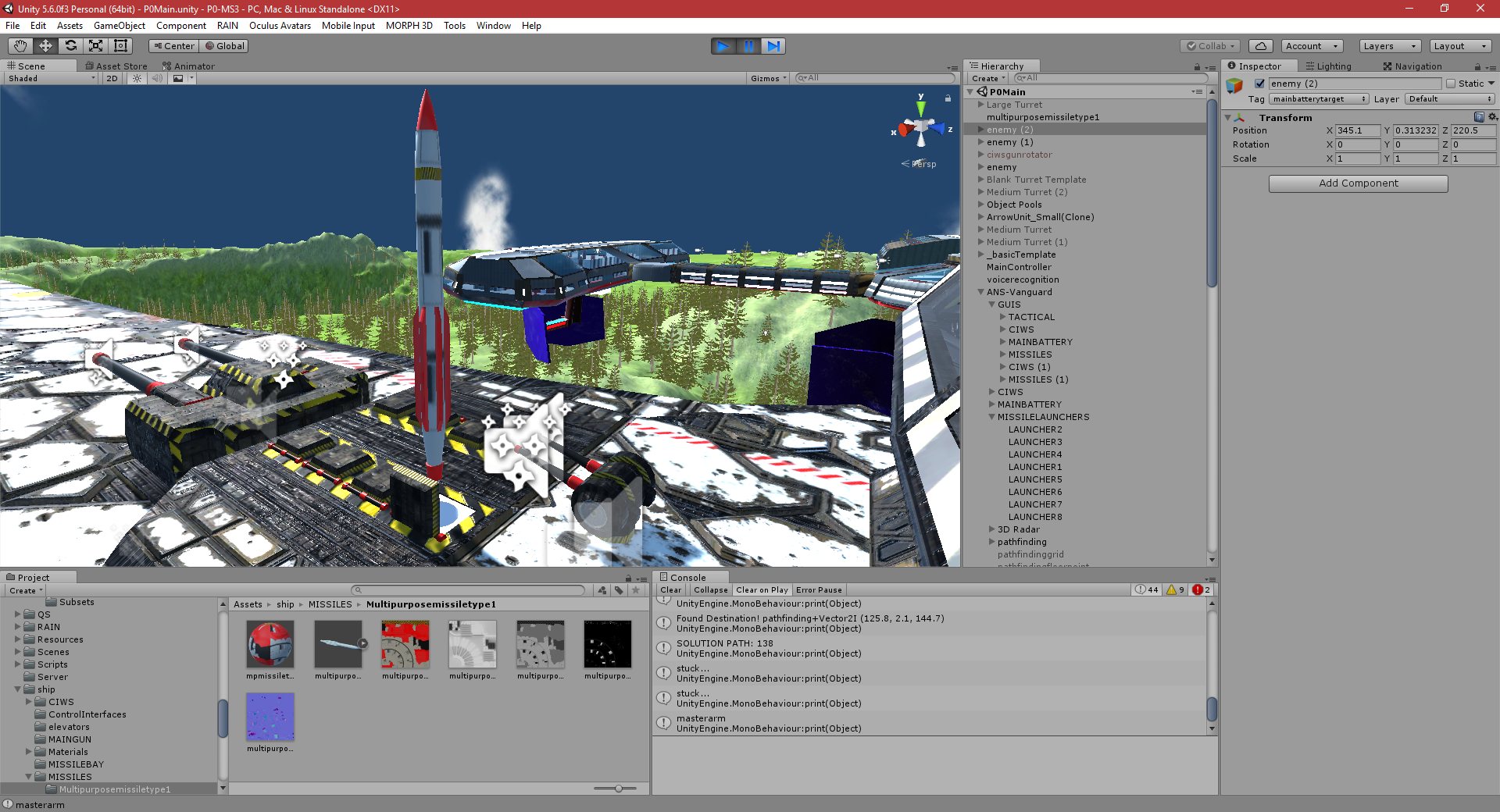Click the Add Component button

pos(1358,183)
